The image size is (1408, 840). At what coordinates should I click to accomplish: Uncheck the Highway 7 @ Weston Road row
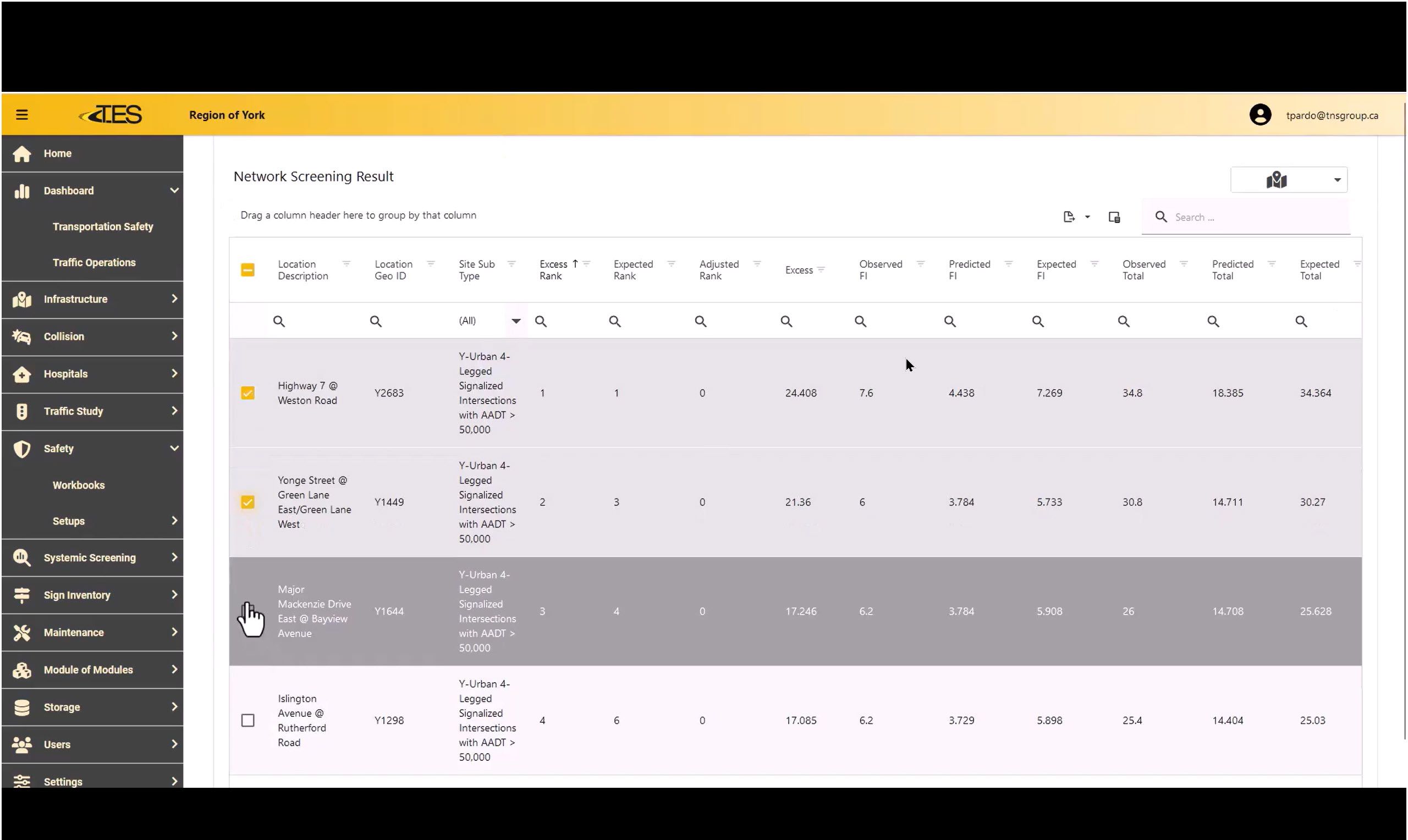(248, 393)
